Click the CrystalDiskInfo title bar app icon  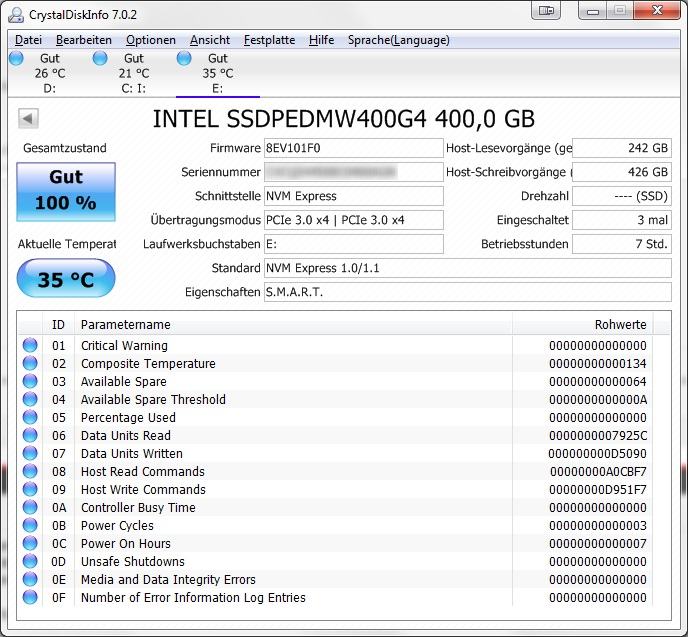(x=17, y=13)
